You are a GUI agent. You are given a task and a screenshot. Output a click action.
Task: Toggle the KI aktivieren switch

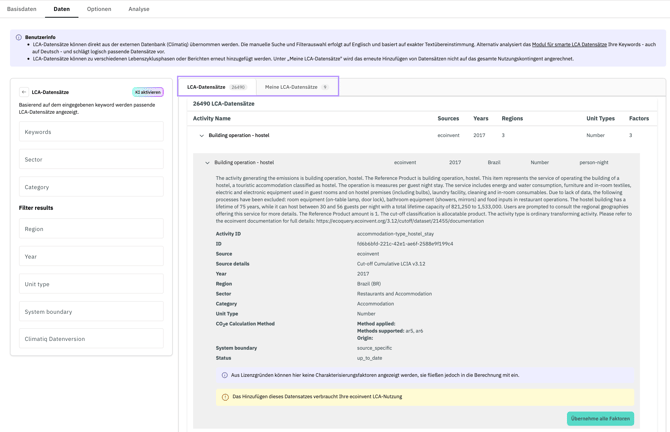pyautogui.click(x=148, y=92)
